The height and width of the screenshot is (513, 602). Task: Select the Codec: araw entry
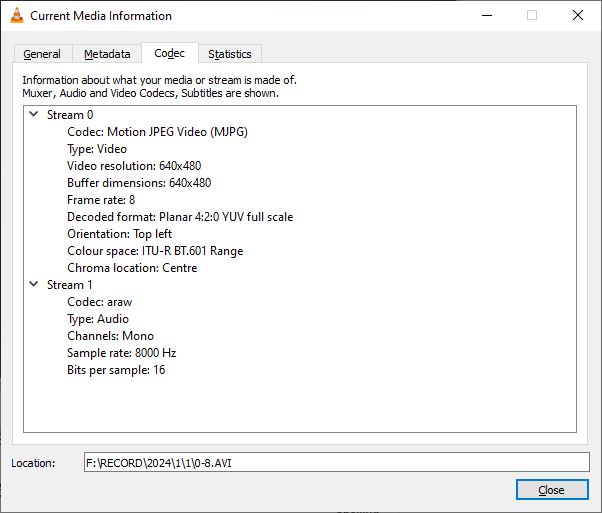[99, 302]
